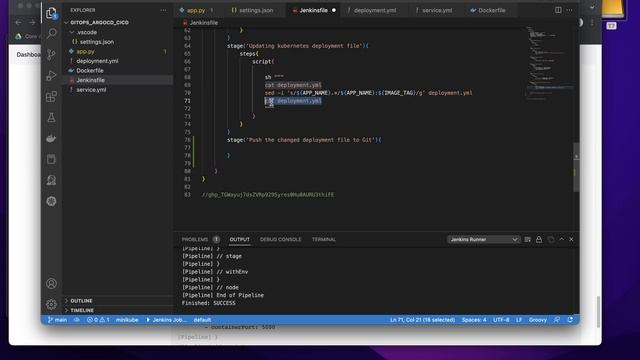Change language mode Groovy
The width and height of the screenshot is (640, 360).
(538, 320)
